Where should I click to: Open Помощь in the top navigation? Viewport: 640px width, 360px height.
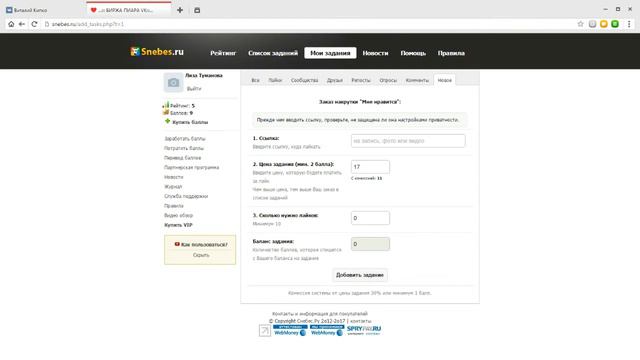point(413,53)
